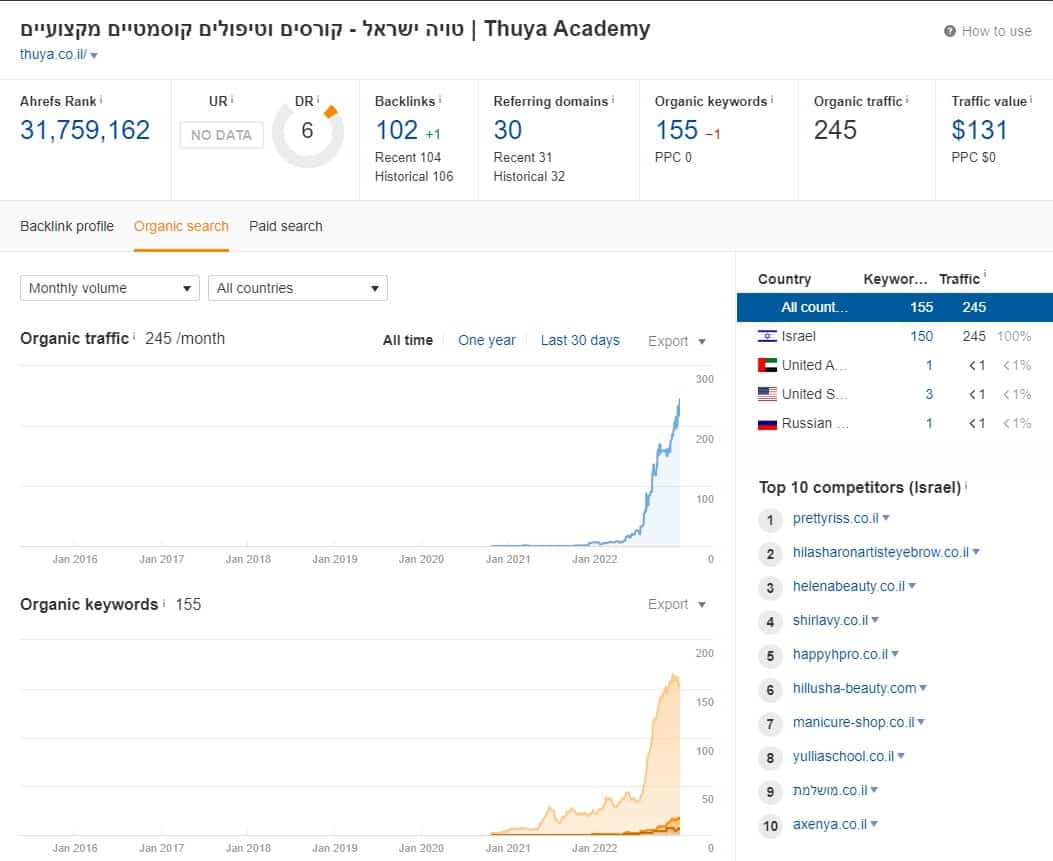Open Export menu for Organic traffic chart

pos(676,341)
